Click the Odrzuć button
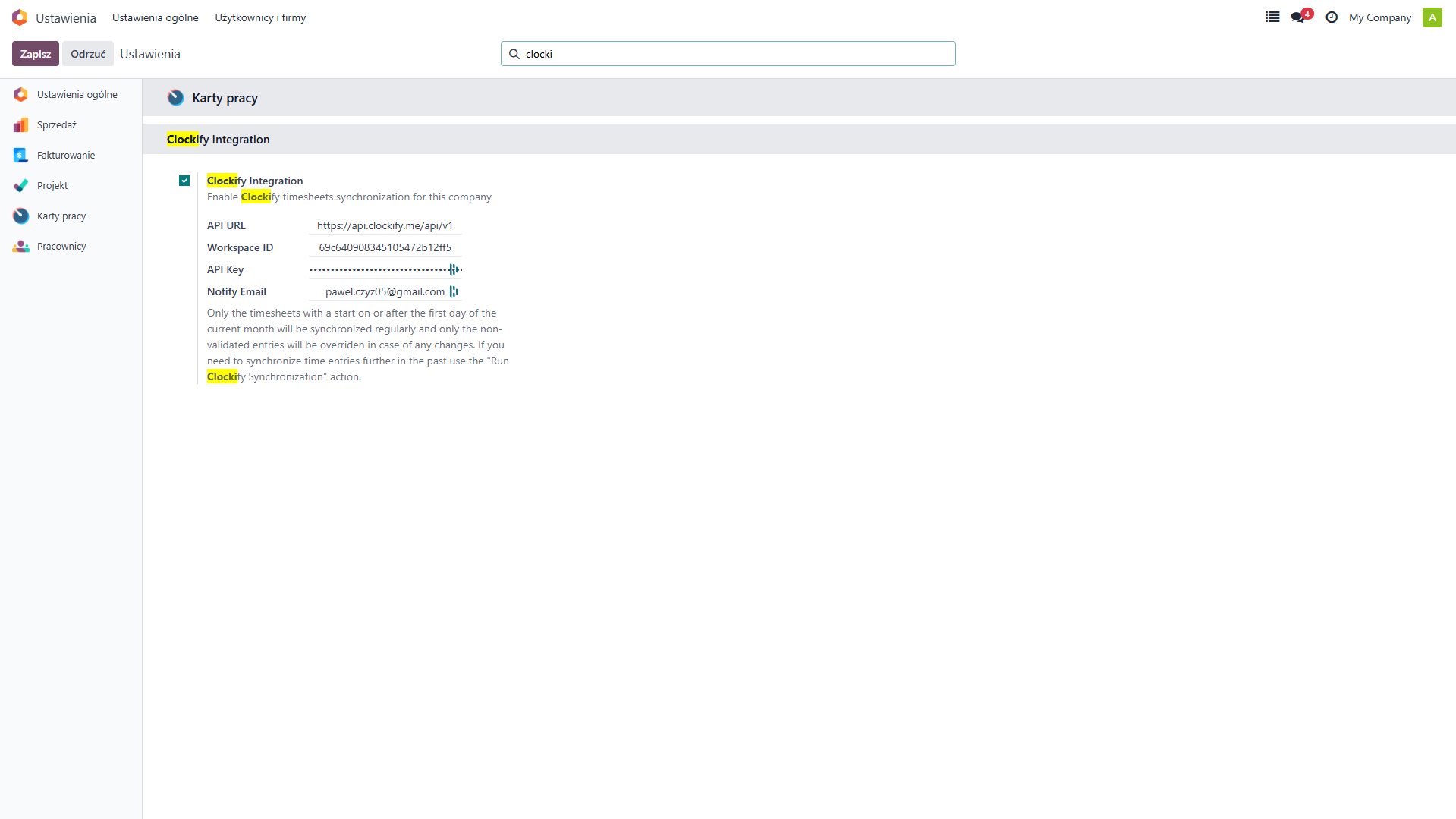This screenshot has width=1456, height=819. coord(88,54)
